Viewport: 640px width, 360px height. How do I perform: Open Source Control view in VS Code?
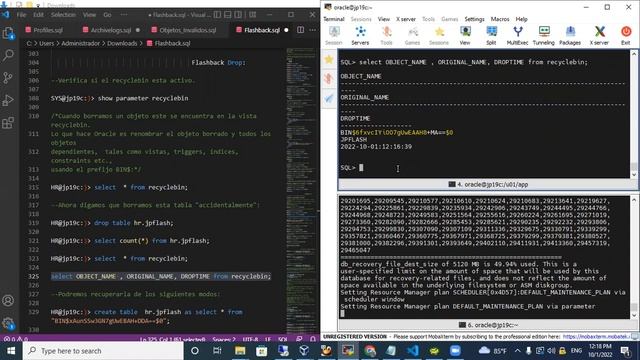[x=8, y=78]
